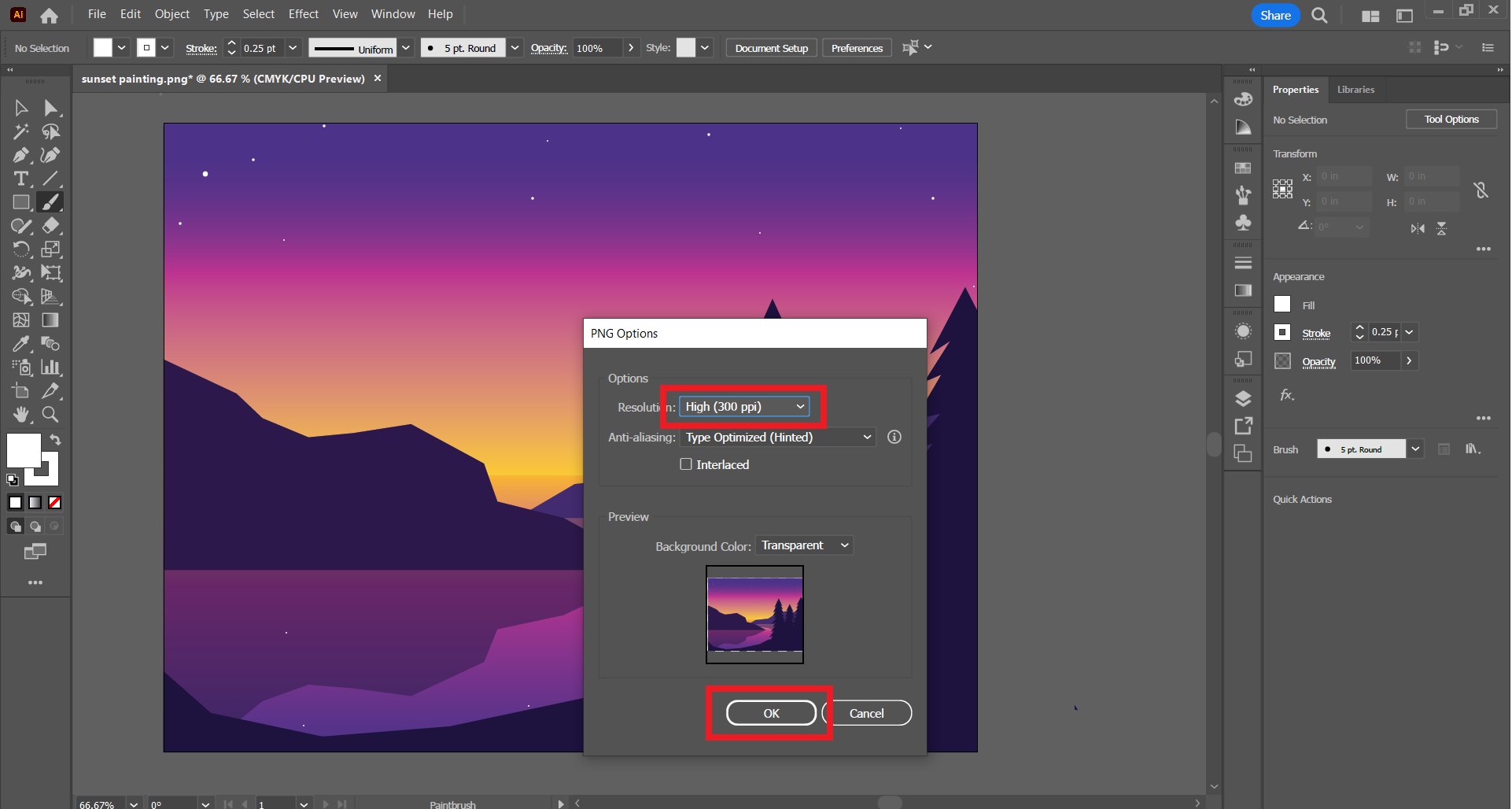Screen dimensions: 1512x809
Task: Select the Zoom tool
Action: click(x=51, y=415)
